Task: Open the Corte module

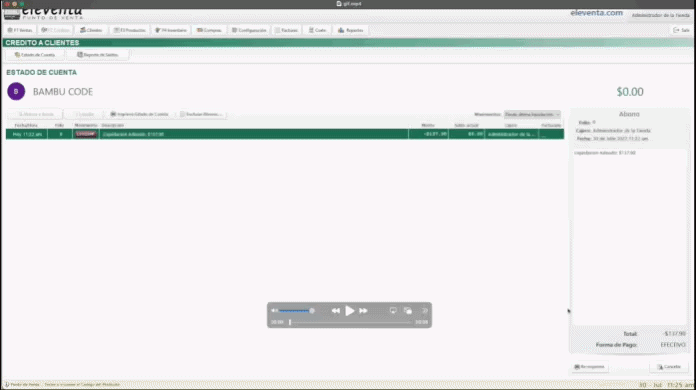Action: point(317,30)
